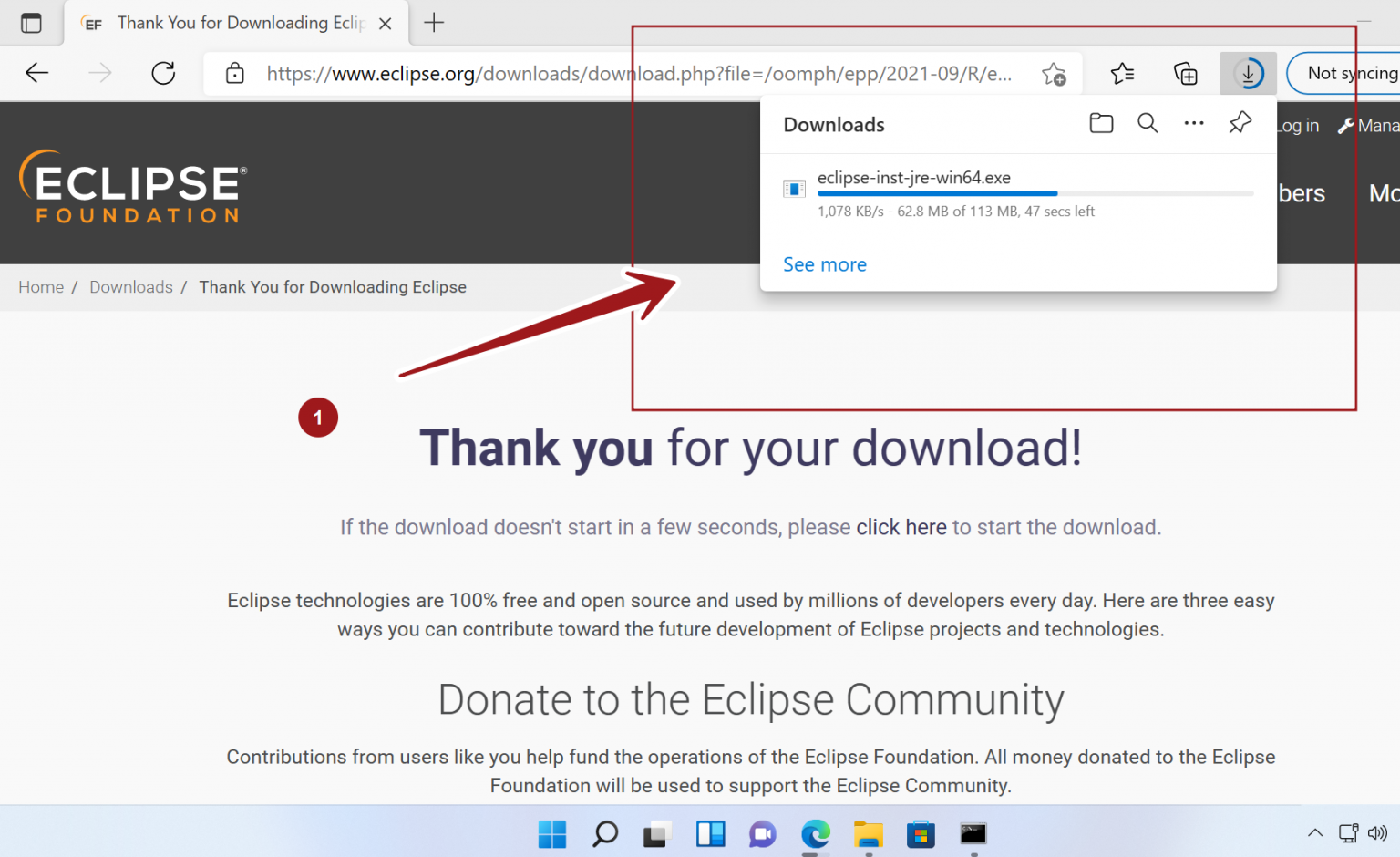Screen dimensions: 1400x857
Task: Open the downloads folder icon
Action: coord(1101,123)
